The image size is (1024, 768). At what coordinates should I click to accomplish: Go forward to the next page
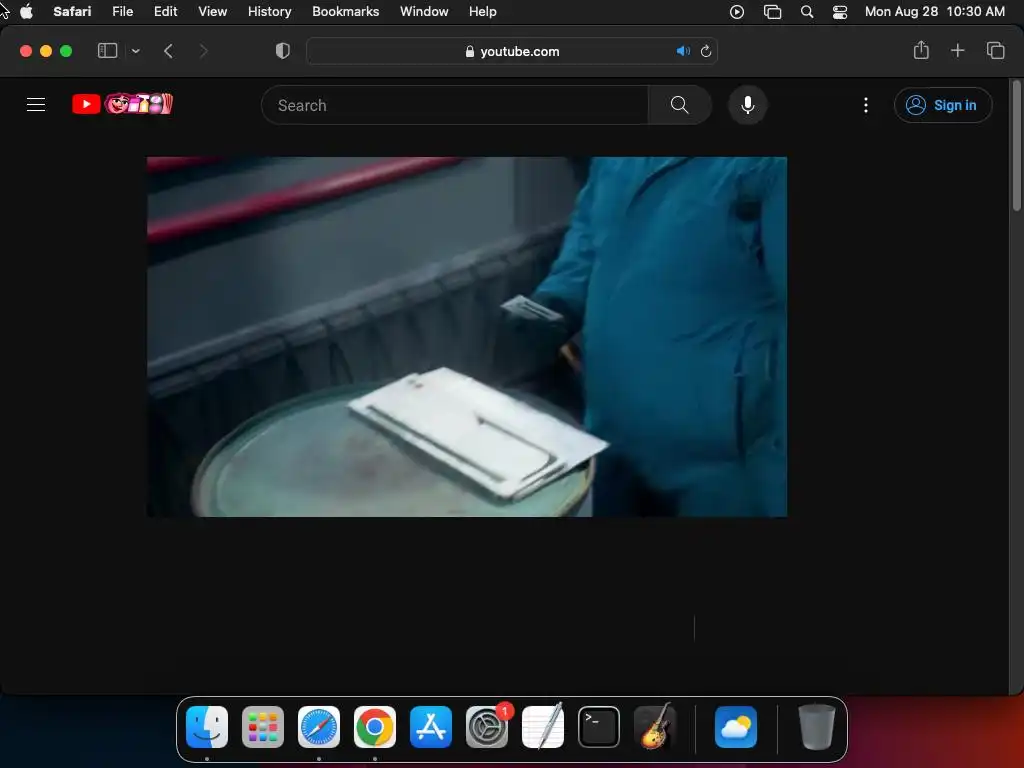pyautogui.click(x=203, y=51)
